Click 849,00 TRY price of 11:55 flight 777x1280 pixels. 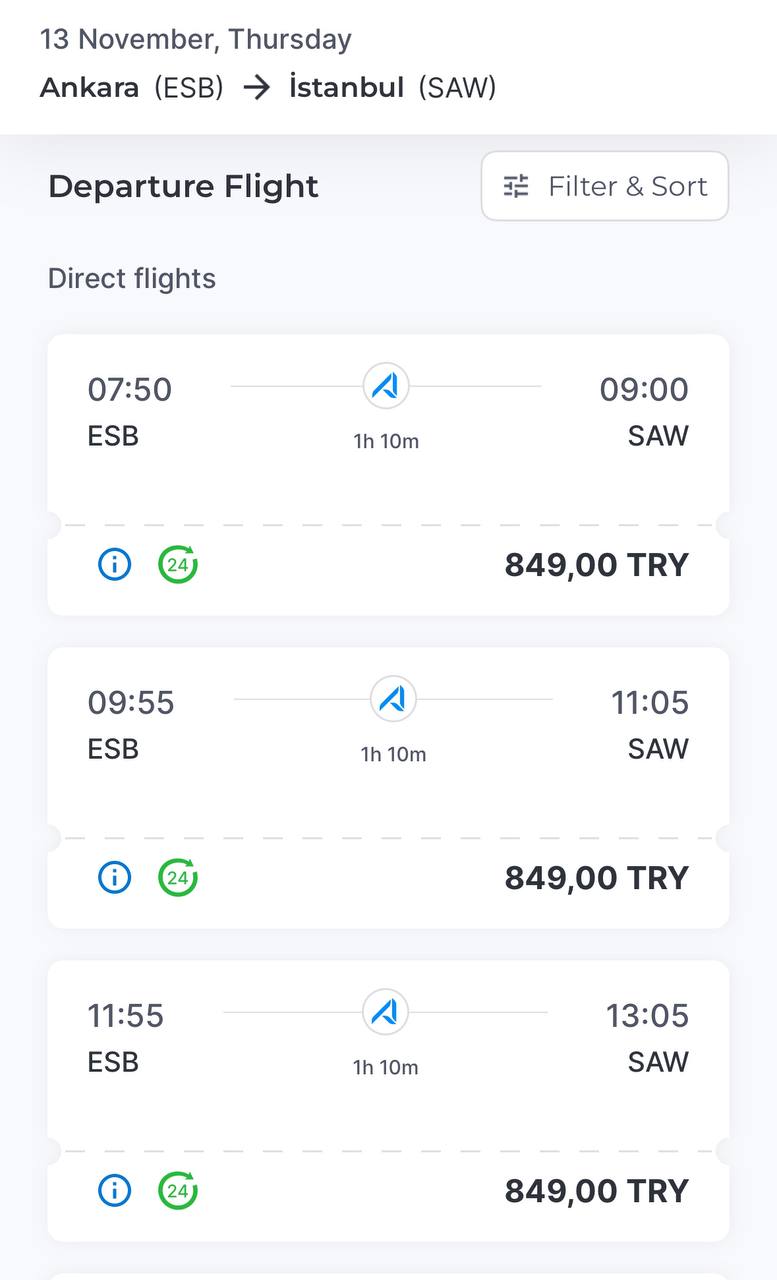(x=596, y=1191)
